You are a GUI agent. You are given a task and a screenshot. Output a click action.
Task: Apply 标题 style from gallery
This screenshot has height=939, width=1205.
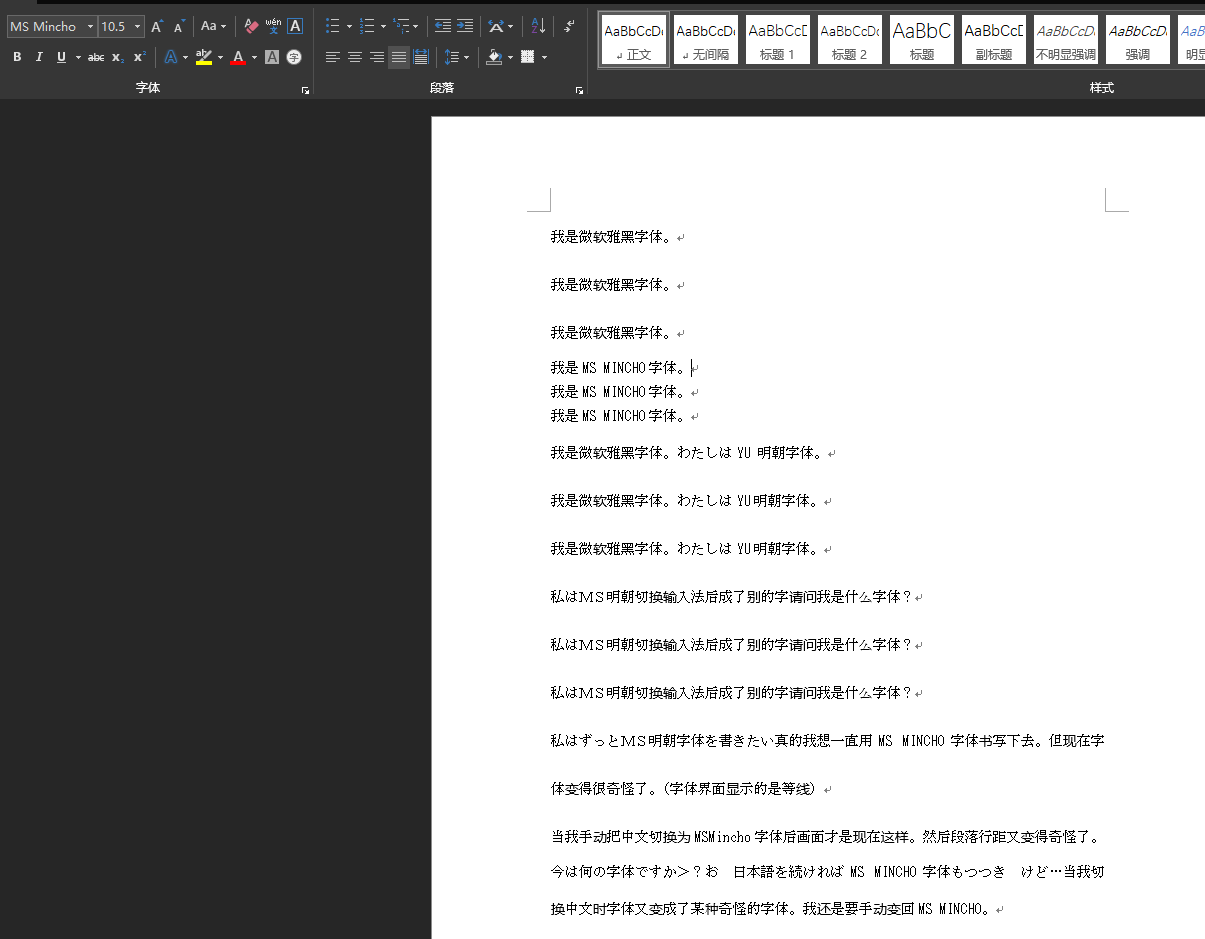tap(922, 40)
